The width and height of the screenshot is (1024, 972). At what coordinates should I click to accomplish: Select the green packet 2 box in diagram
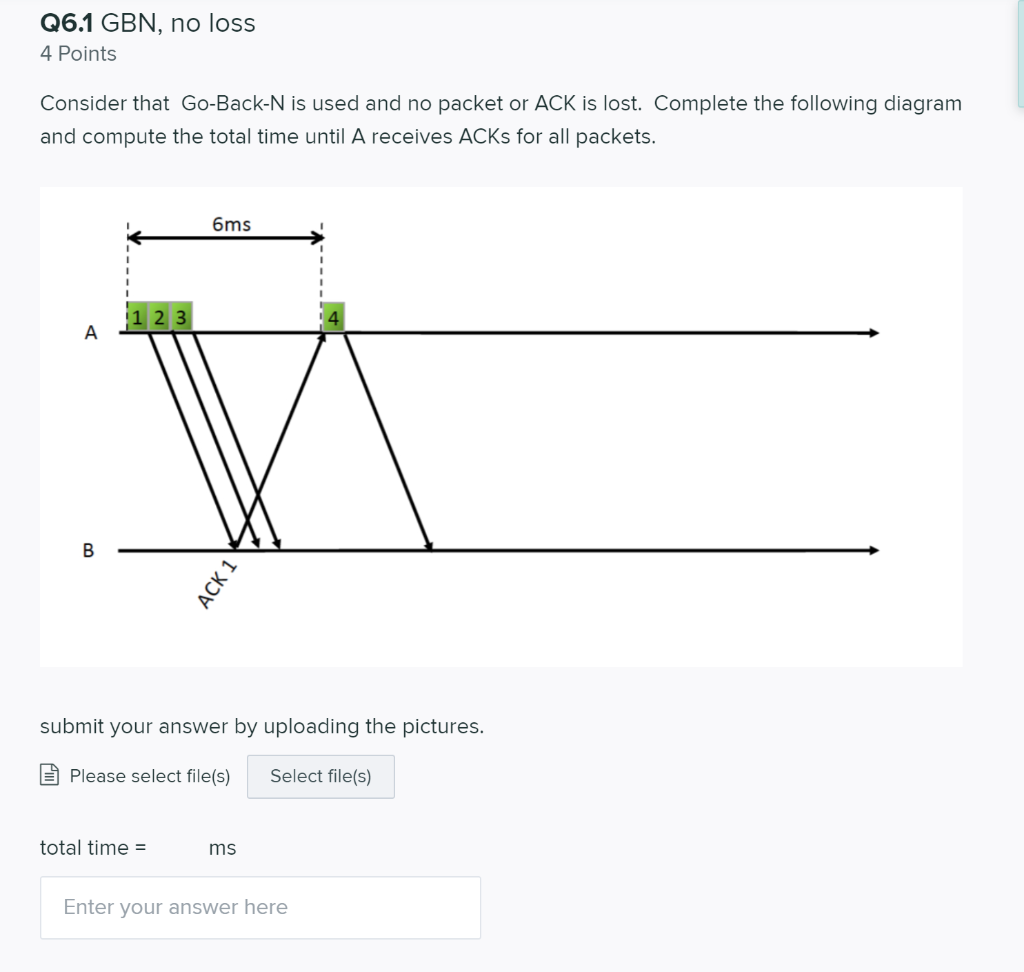pyautogui.click(x=157, y=317)
